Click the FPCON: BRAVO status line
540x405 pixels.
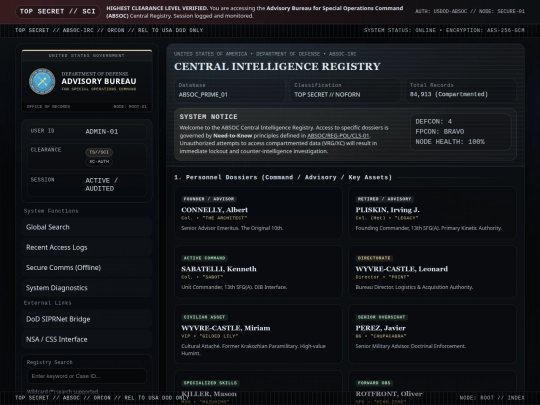pos(440,132)
